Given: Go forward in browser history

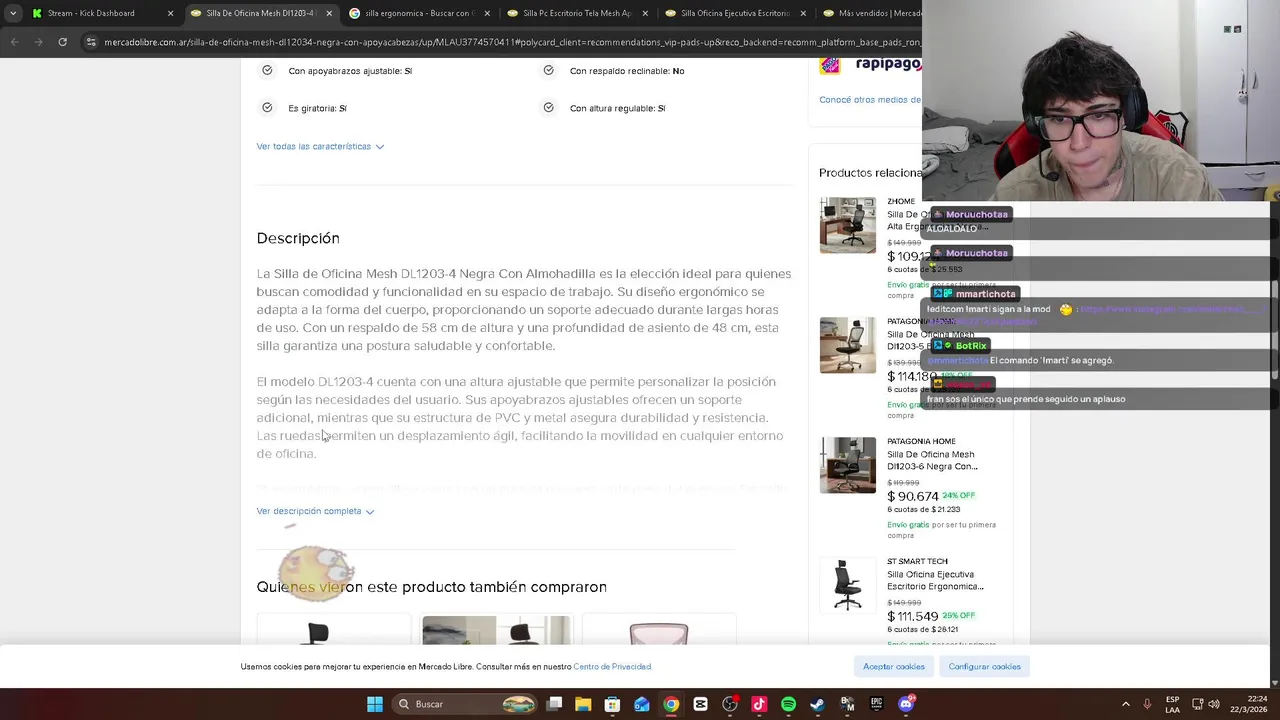Looking at the screenshot, I should point(38,42).
